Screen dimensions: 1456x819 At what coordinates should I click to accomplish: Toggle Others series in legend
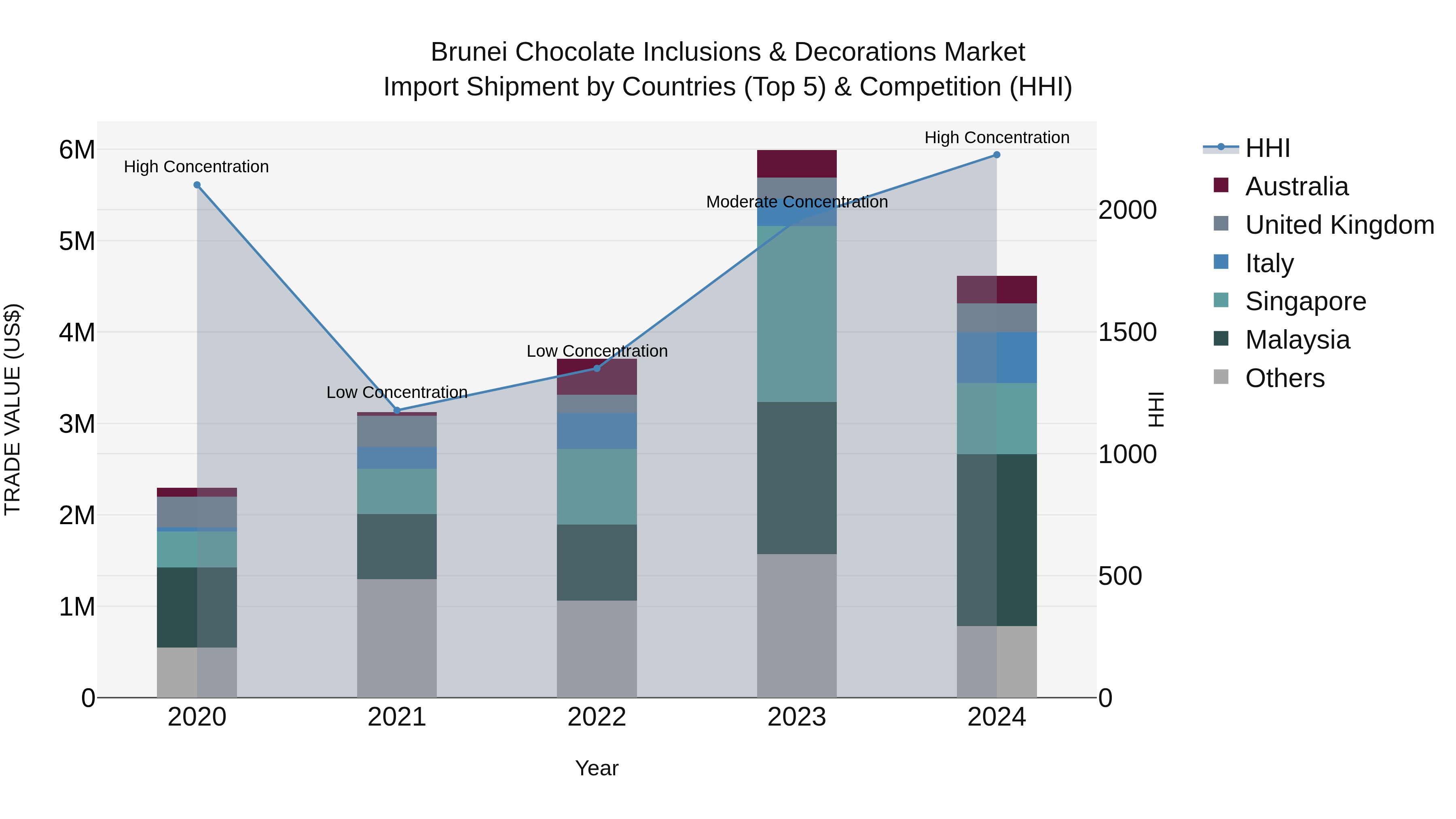pyautogui.click(x=1269, y=378)
